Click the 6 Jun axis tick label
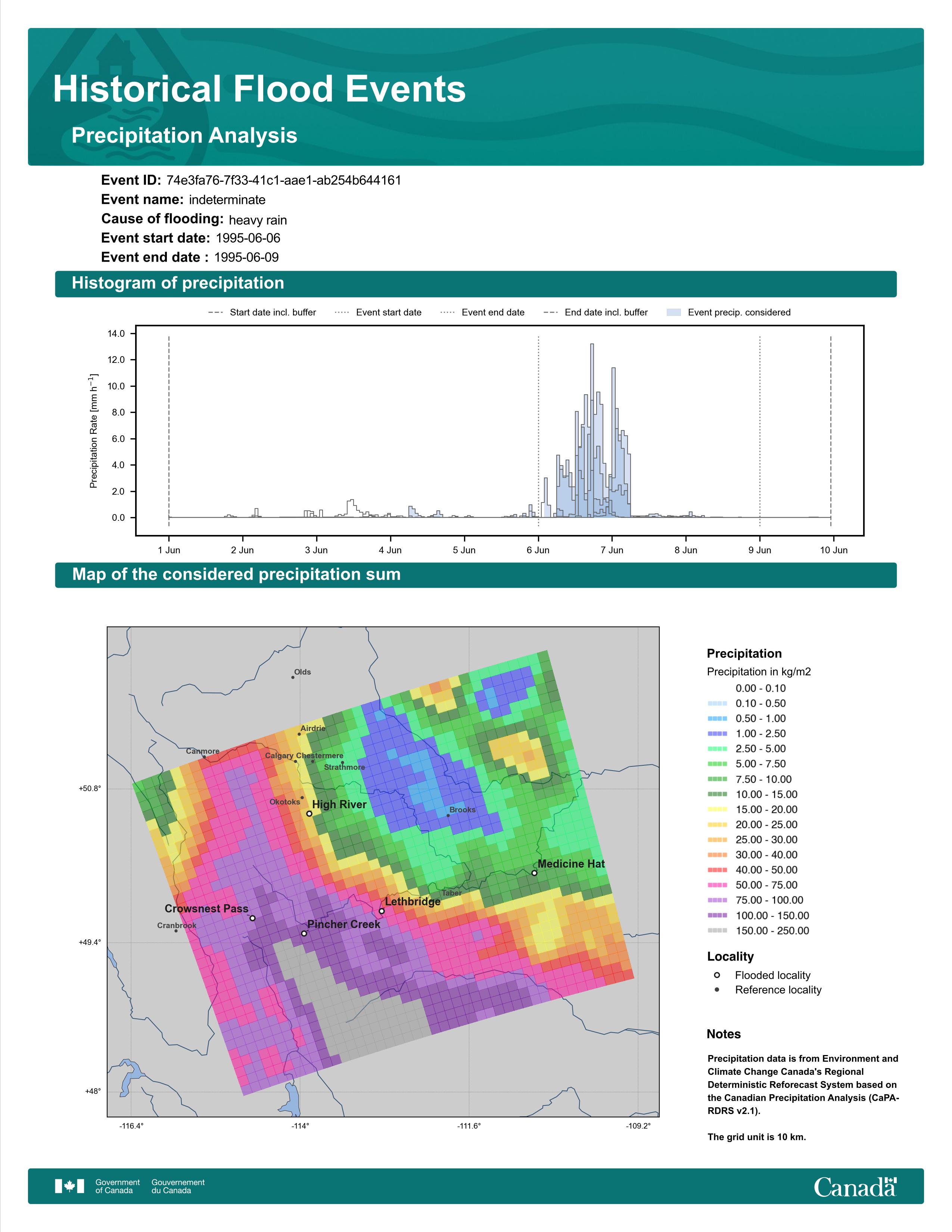The image size is (952, 1232). (538, 550)
